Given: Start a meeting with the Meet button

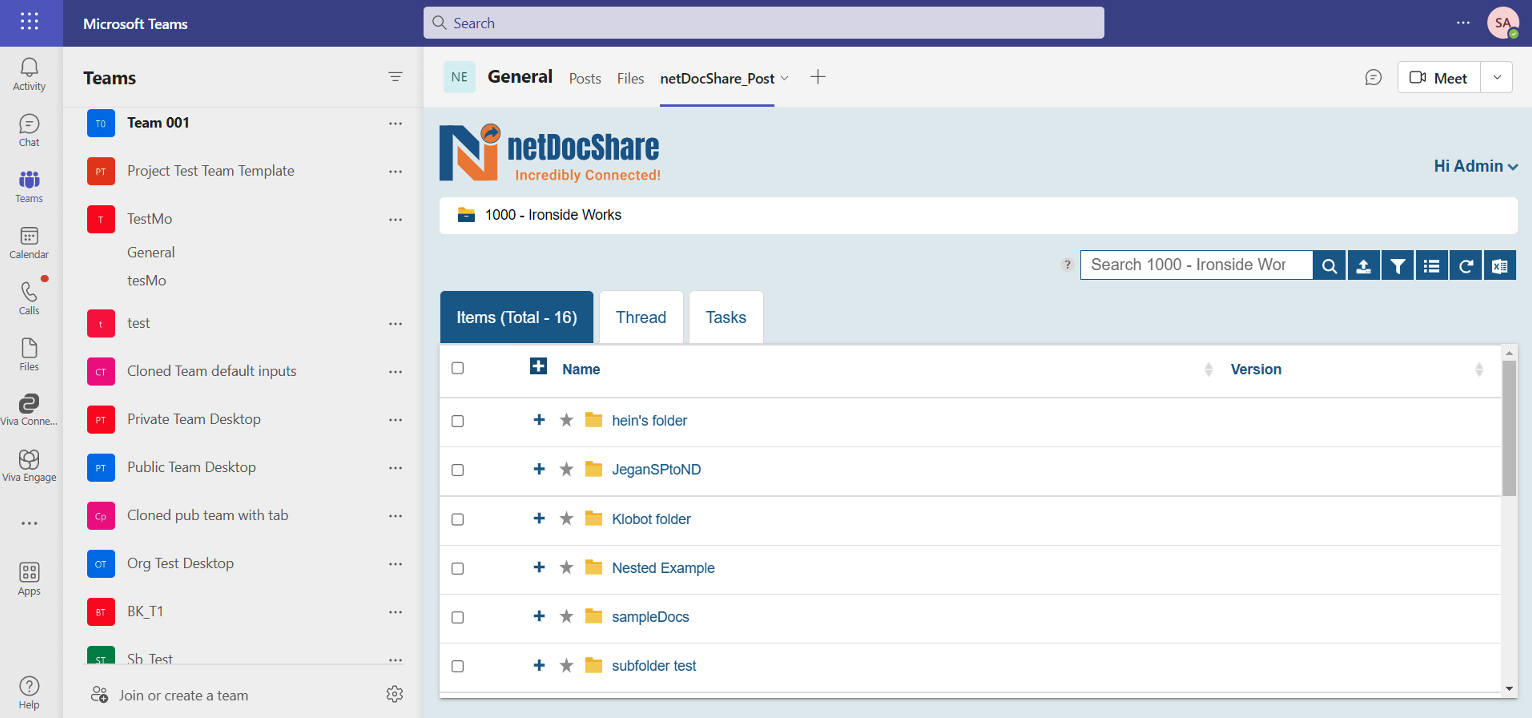Looking at the screenshot, I should pyautogui.click(x=1439, y=78).
